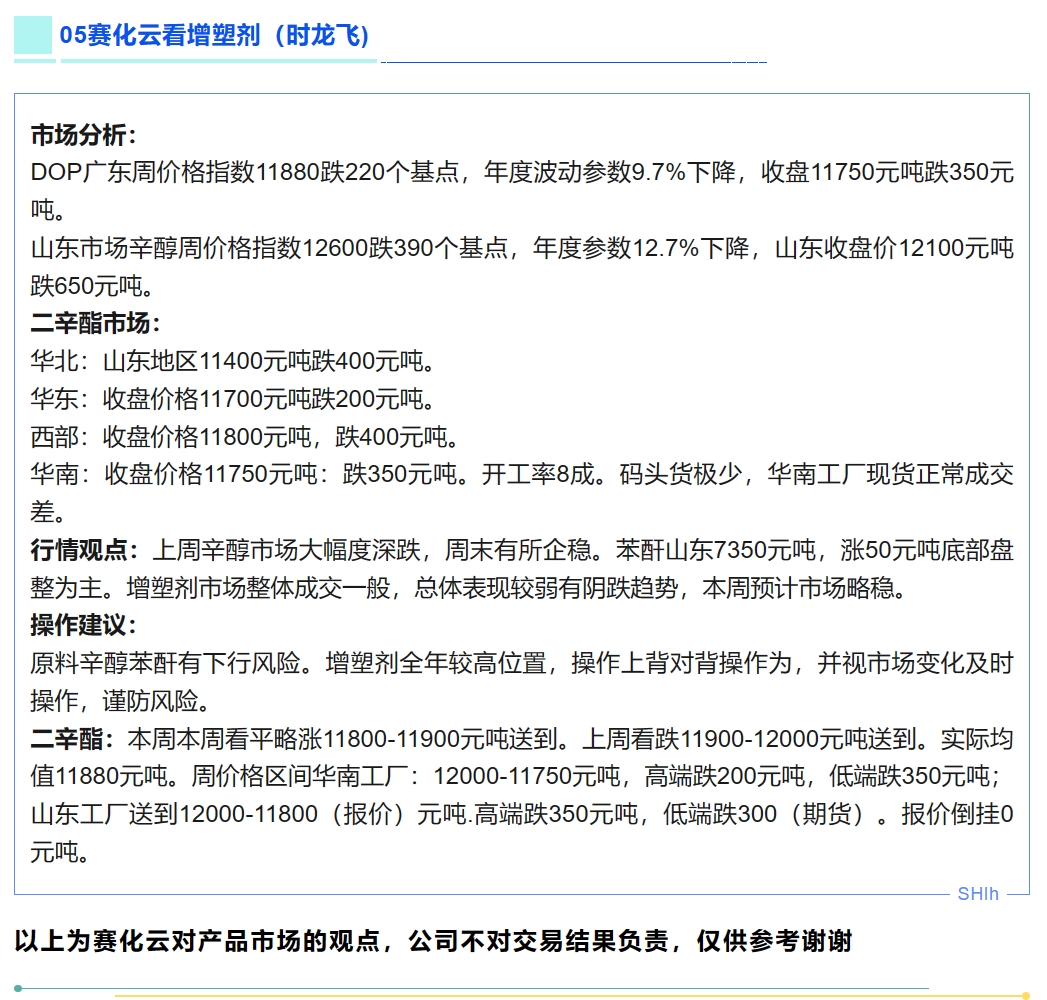Click the line starting 整为主。增塑剂市场整体成交一般
Image resolution: width=1047 pixels, height=1000 pixels.
[x=469, y=588]
